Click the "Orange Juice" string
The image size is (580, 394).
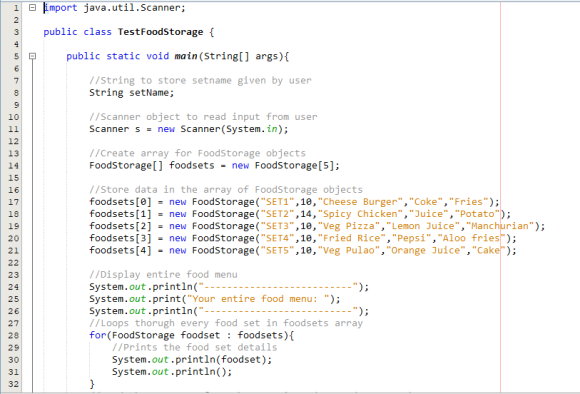(x=426, y=250)
